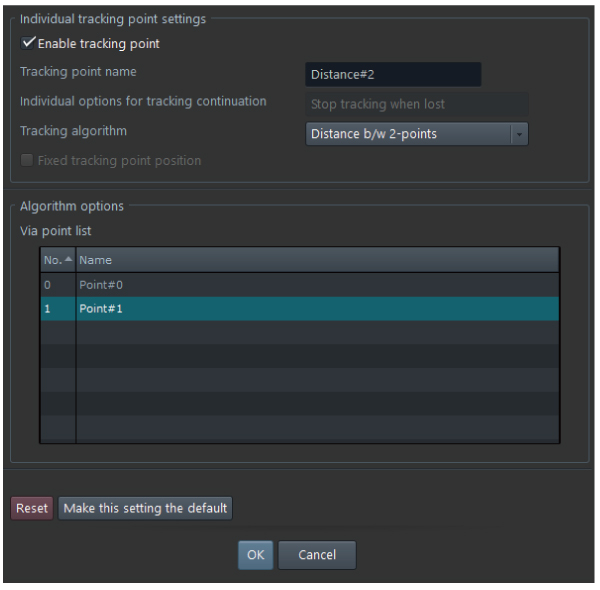
Task: Select the Point#0 row in the list
Action: (316, 285)
